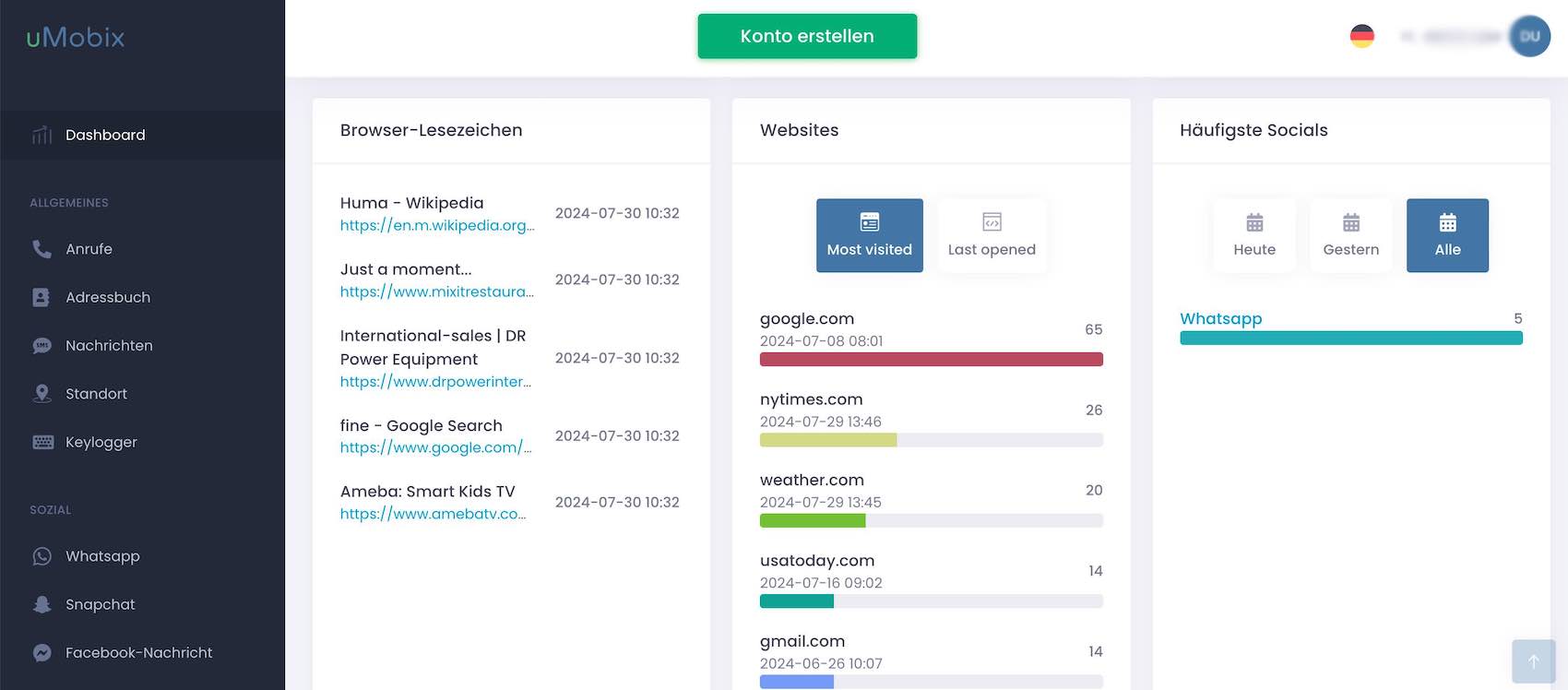
Task: Click the German flag language icon
Action: pos(1361,36)
